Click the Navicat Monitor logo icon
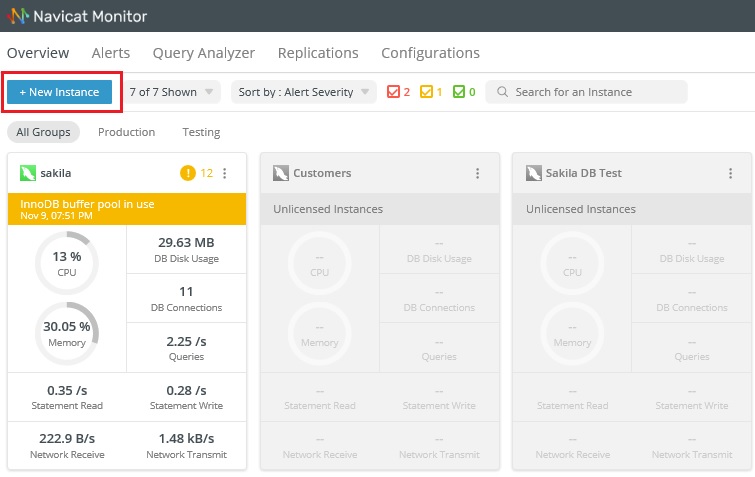 pos(18,16)
